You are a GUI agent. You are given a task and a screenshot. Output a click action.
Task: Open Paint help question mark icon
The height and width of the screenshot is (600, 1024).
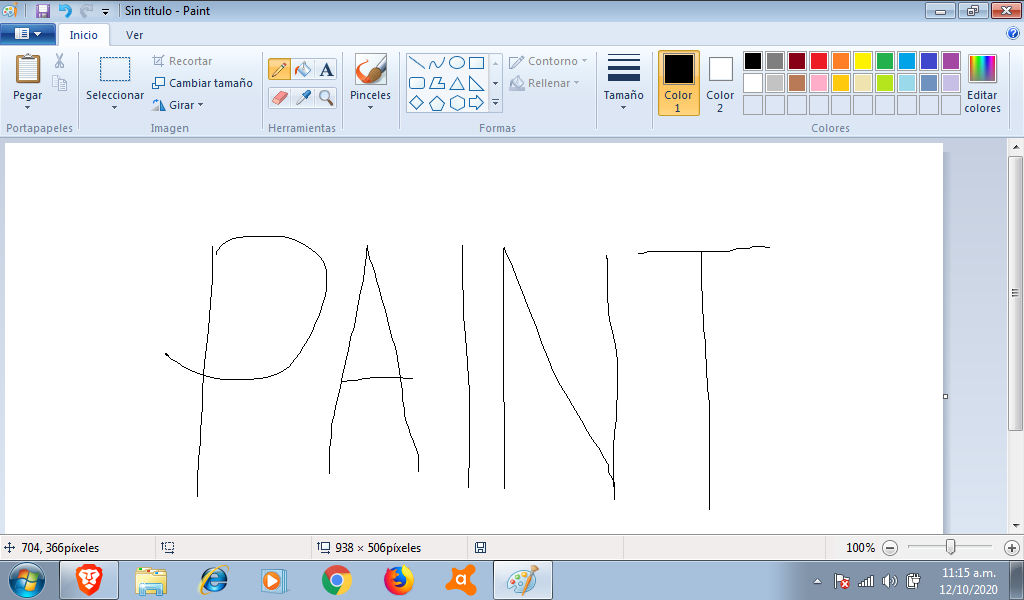click(x=1014, y=33)
